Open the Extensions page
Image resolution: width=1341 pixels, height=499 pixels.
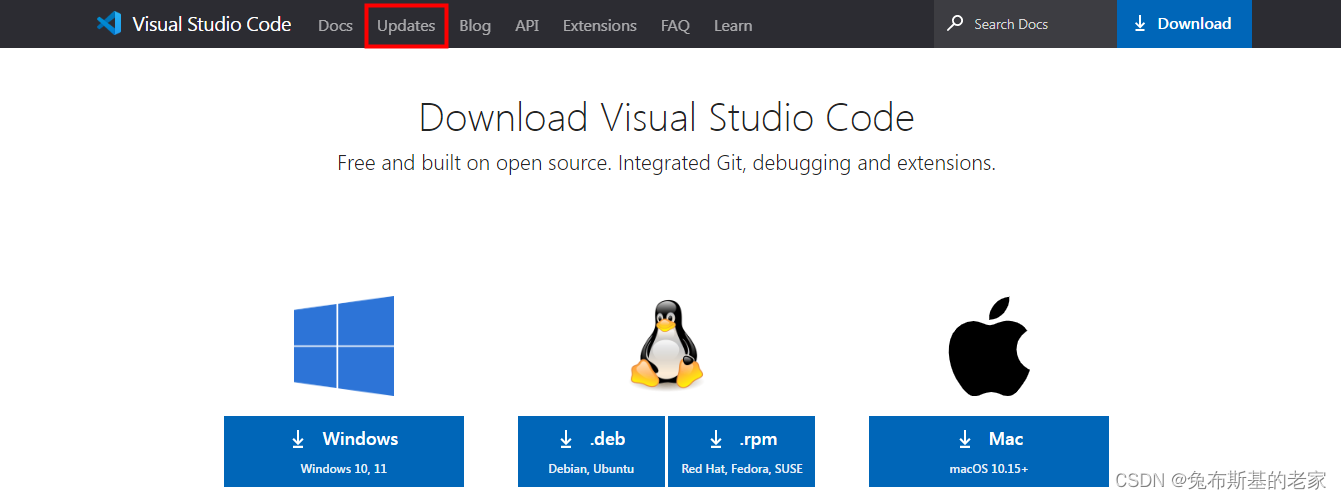coord(600,25)
